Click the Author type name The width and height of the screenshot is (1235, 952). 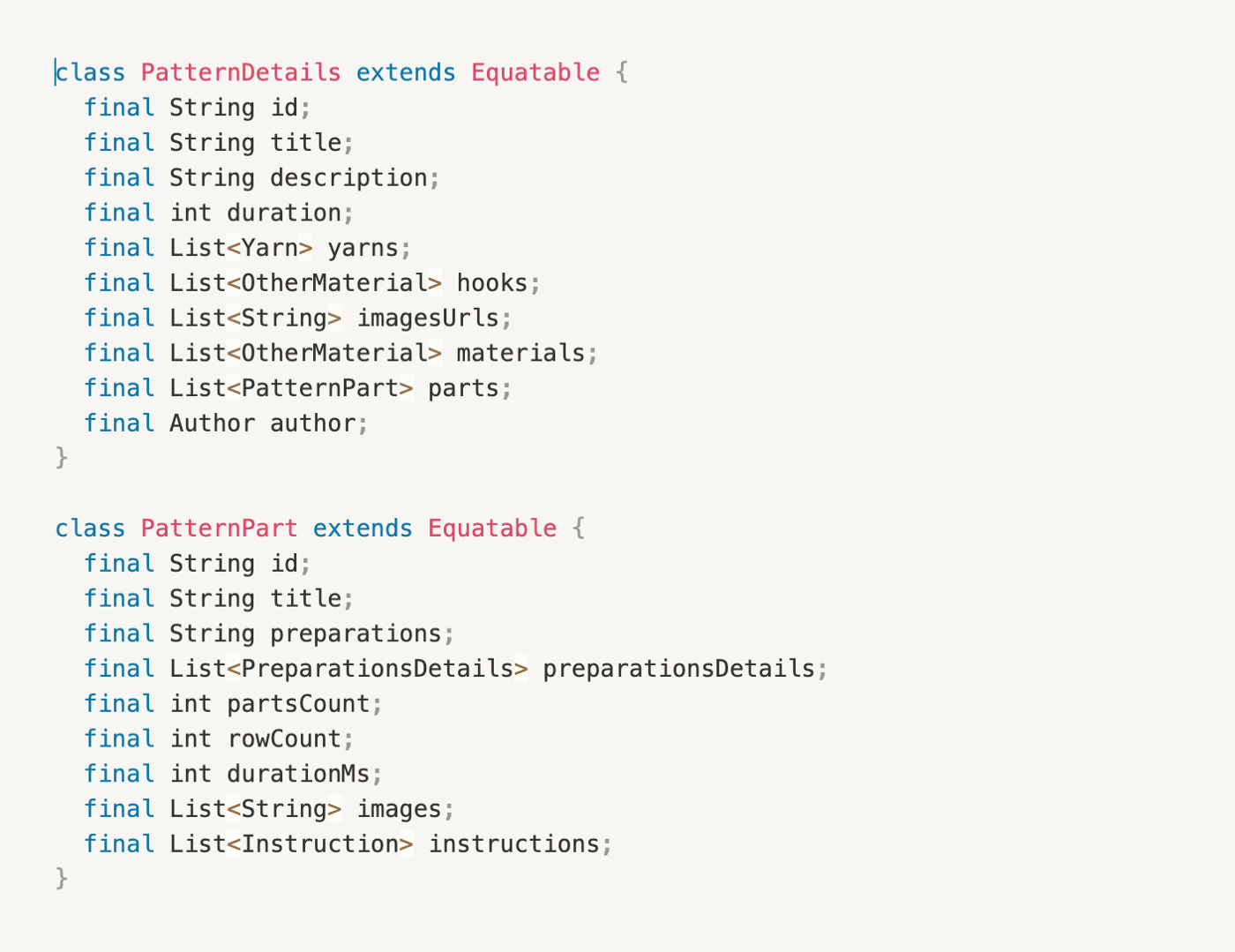point(213,424)
